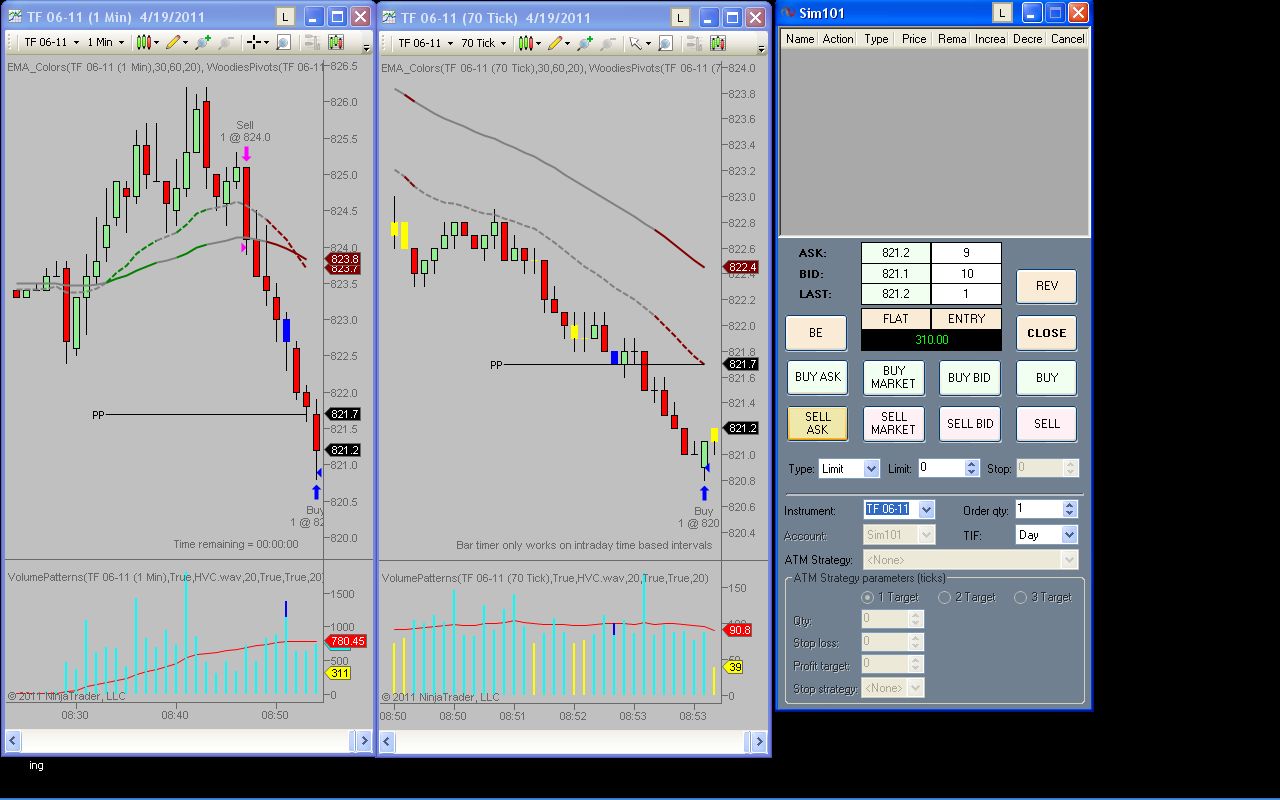Click the NinjaTrader logo in the Sim101 title bar
This screenshot has width=1280, height=800.
click(x=788, y=13)
